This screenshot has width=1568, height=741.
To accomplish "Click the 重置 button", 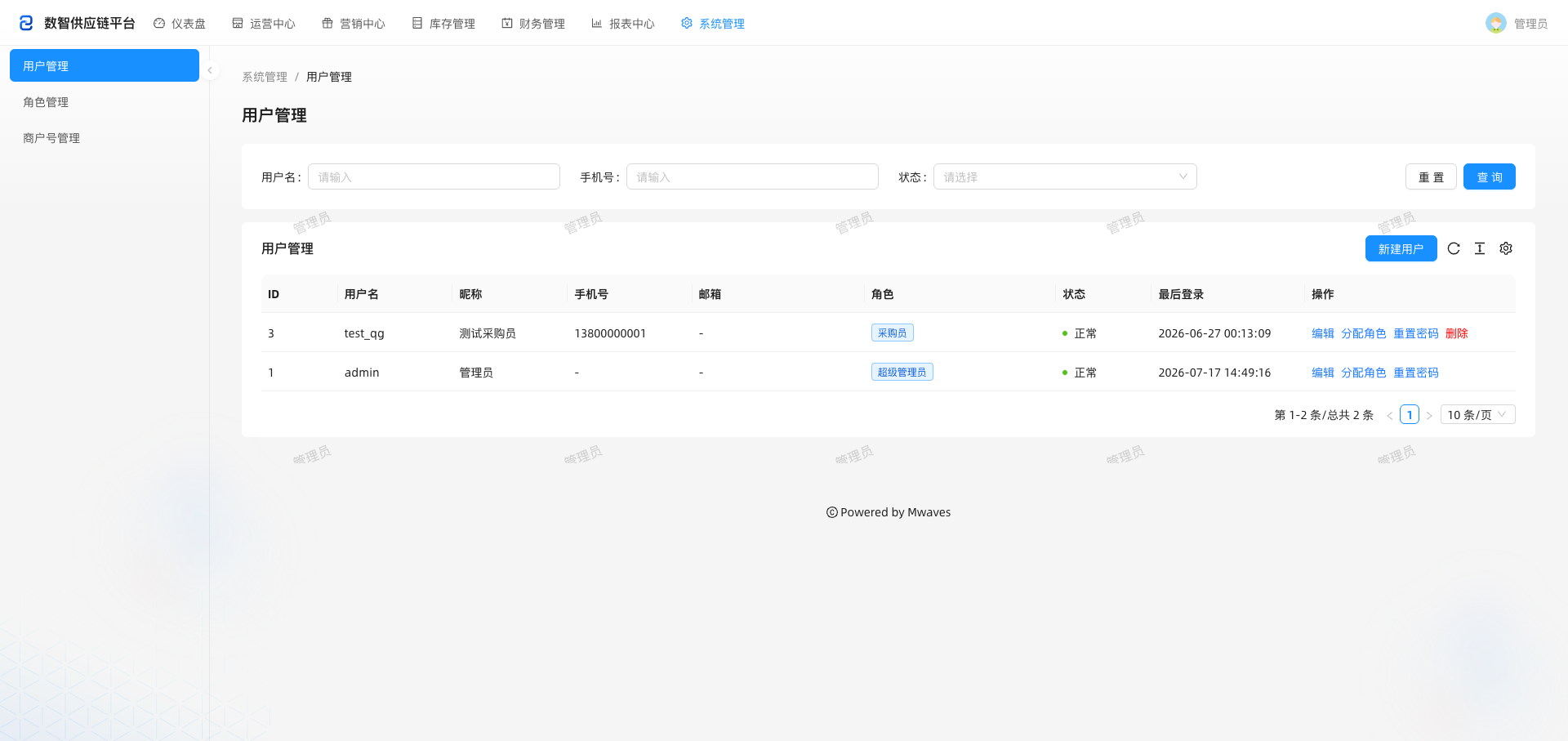I will [1431, 176].
